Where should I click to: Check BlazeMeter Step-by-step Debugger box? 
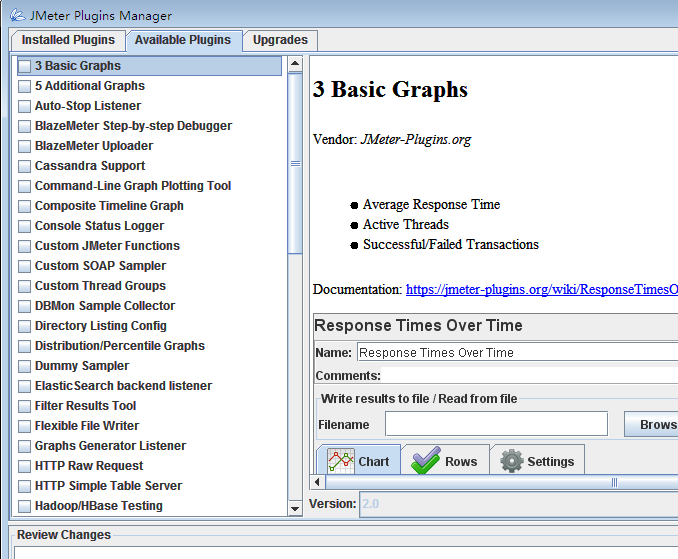[x=25, y=126]
